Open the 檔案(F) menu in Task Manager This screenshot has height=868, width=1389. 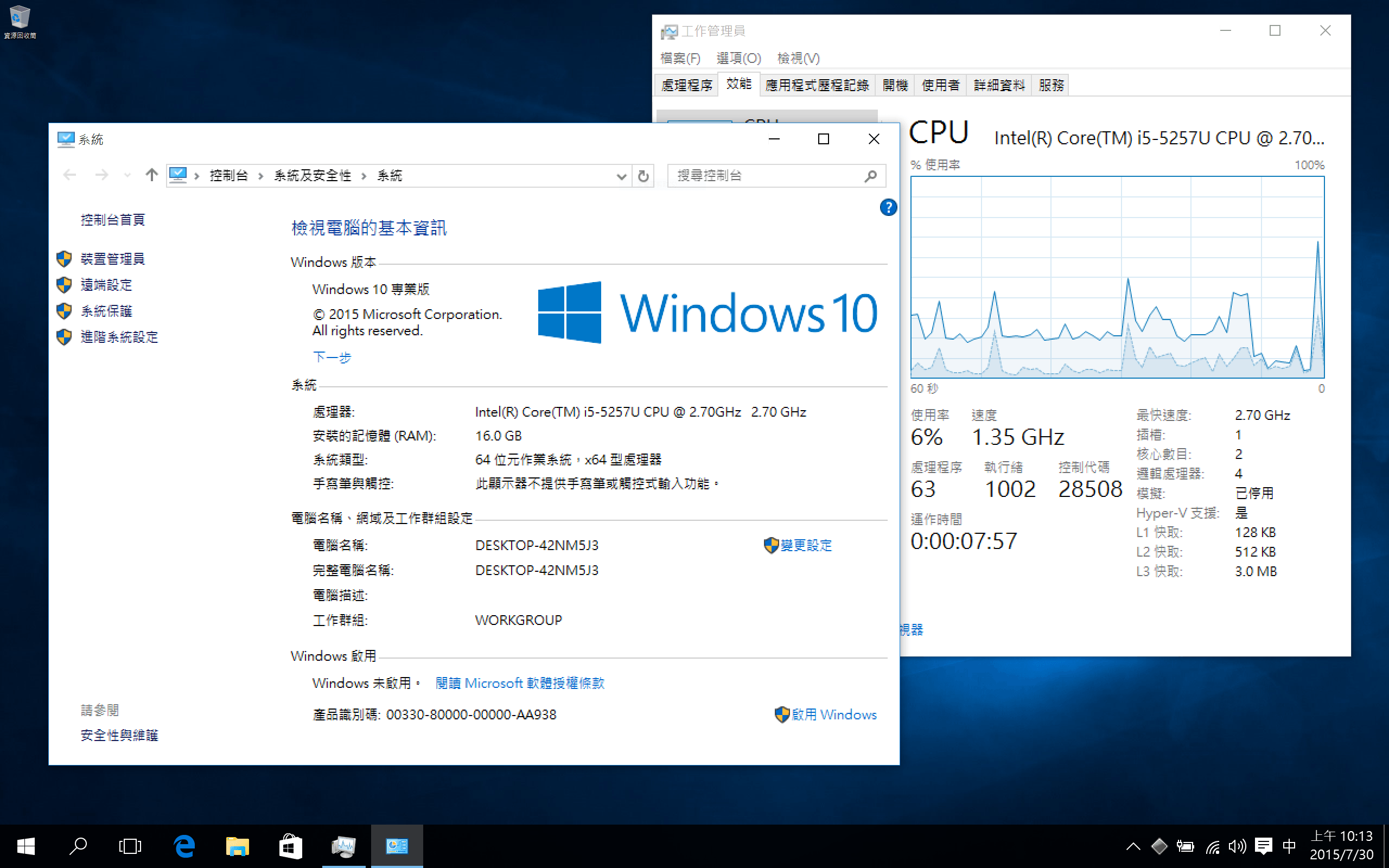[x=680, y=58]
